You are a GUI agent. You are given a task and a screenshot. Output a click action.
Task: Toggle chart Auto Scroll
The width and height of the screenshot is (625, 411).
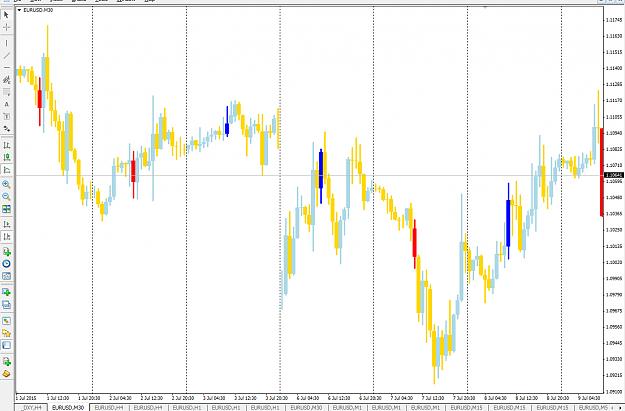click(6, 224)
